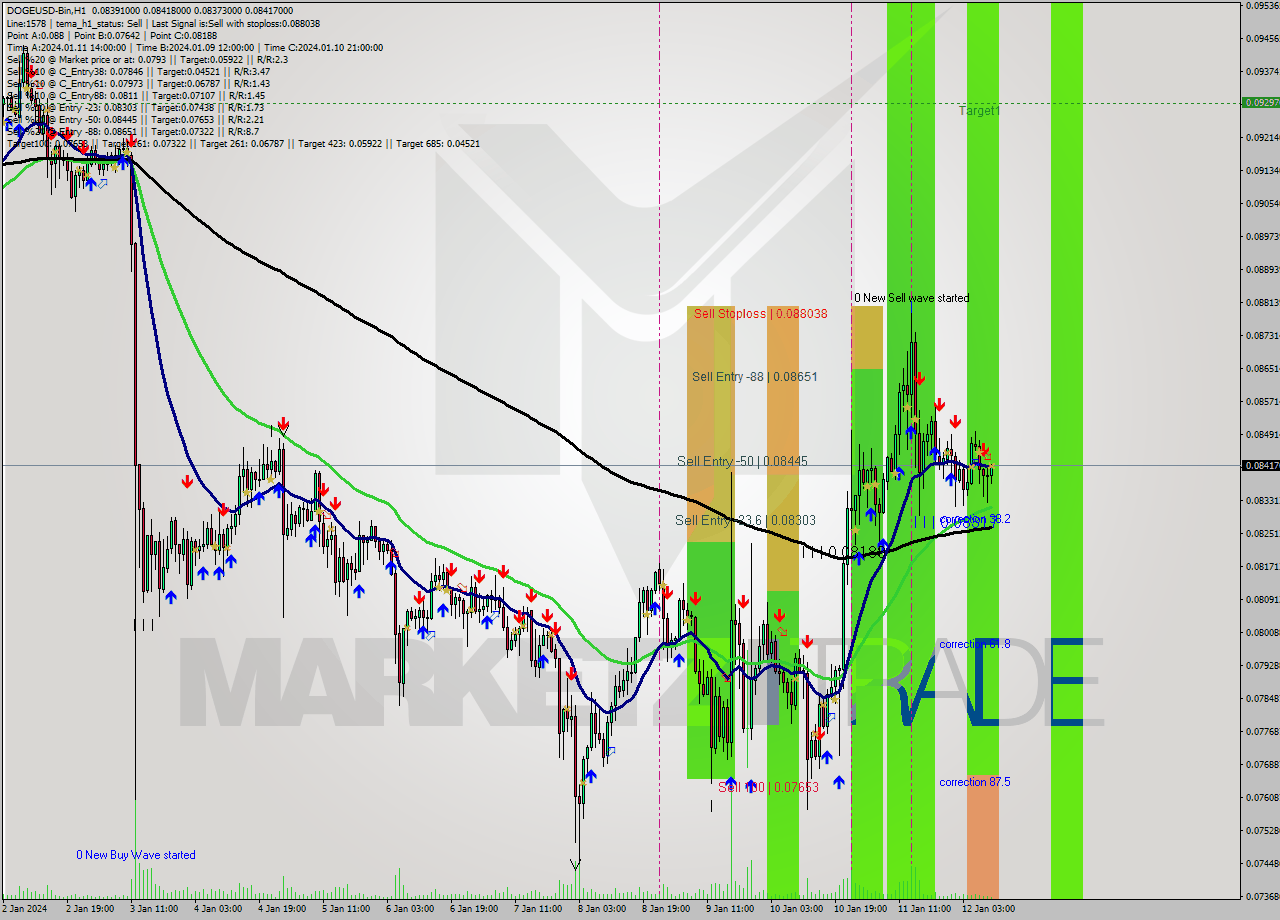The width and height of the screenshot is (1280, 920).
Task: Click the '10 Jan 03:00' time axis label
Action: point(795,909)
